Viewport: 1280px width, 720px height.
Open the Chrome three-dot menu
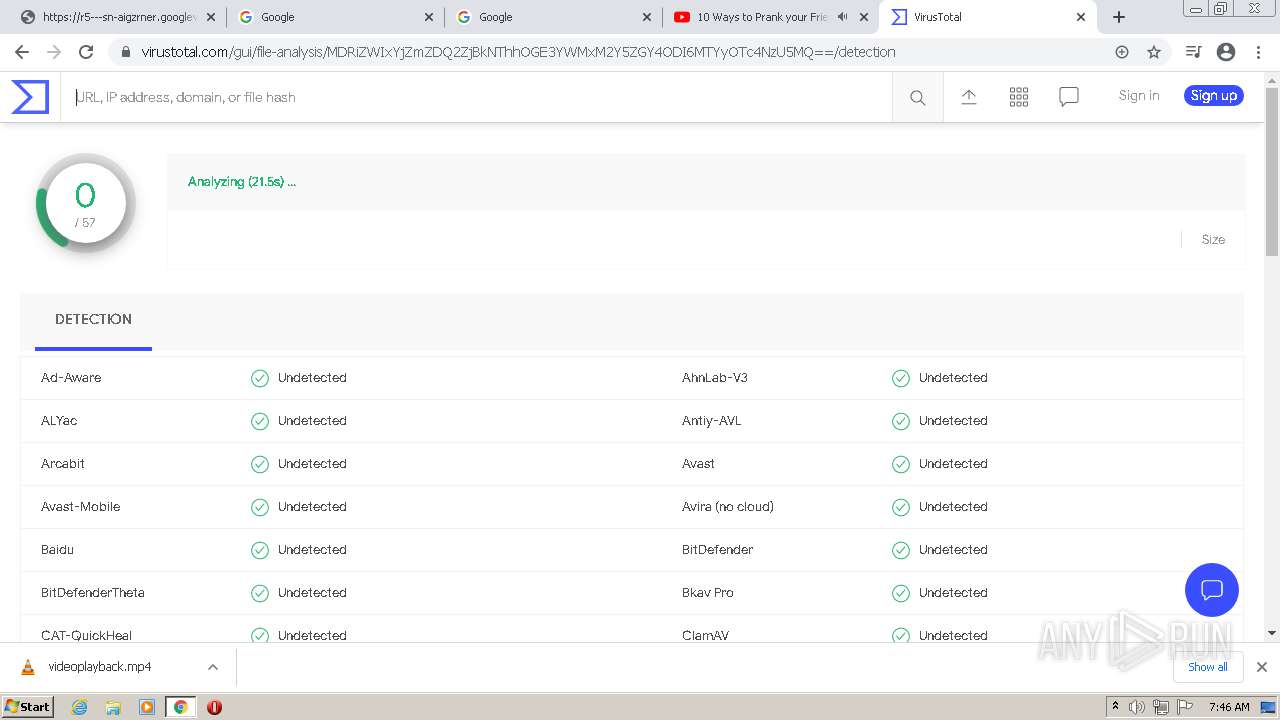point(1258,52)
